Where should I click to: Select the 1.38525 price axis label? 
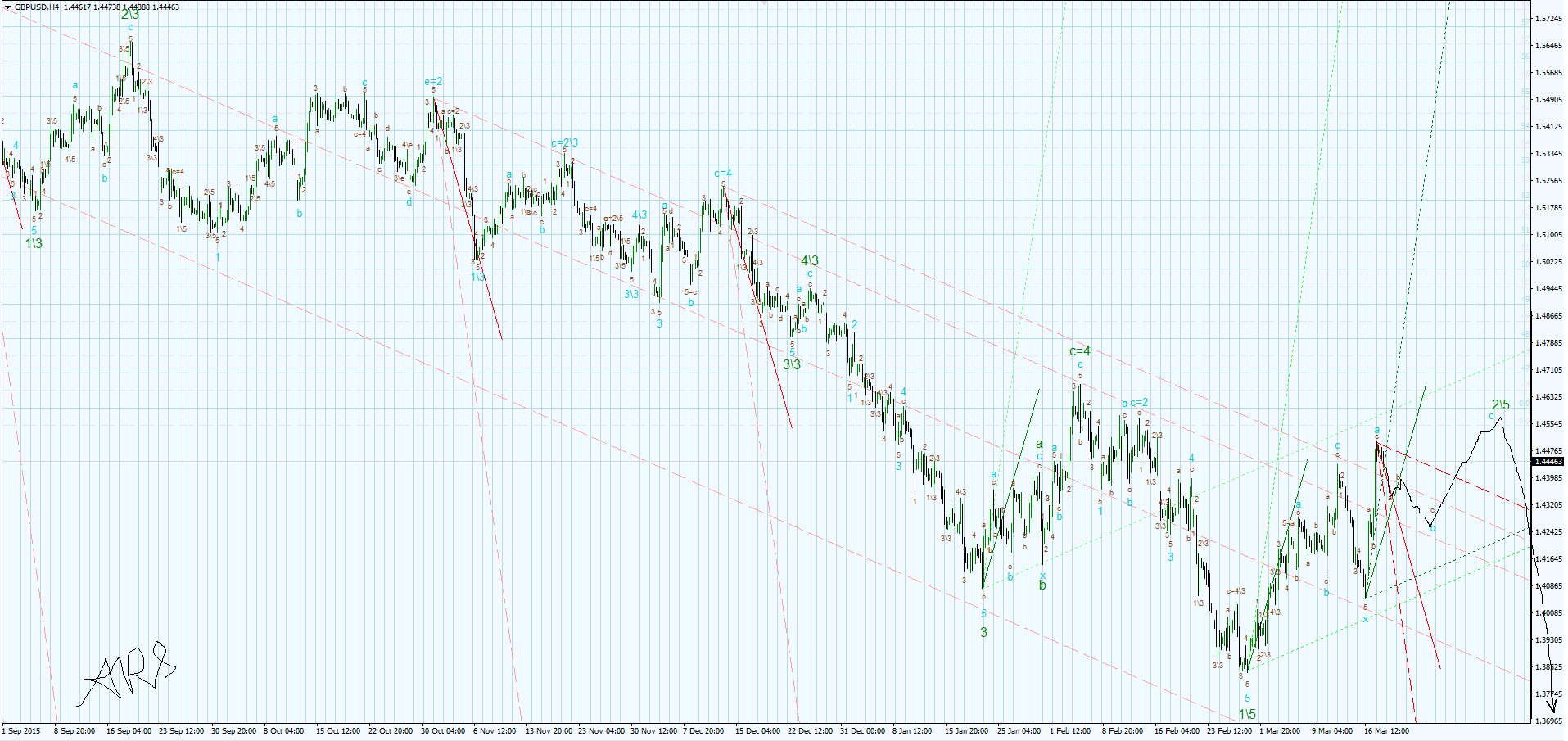coord(1548,666)
